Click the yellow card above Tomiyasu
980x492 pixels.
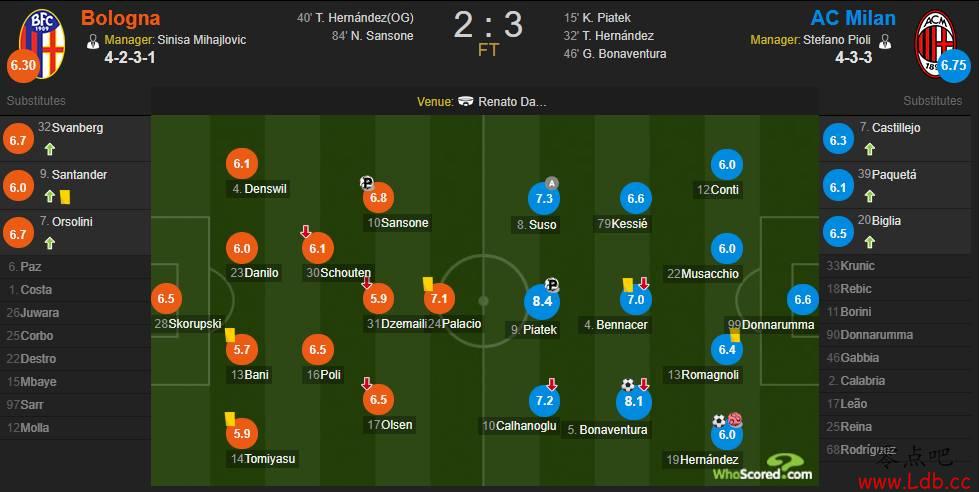coord(229,418)
